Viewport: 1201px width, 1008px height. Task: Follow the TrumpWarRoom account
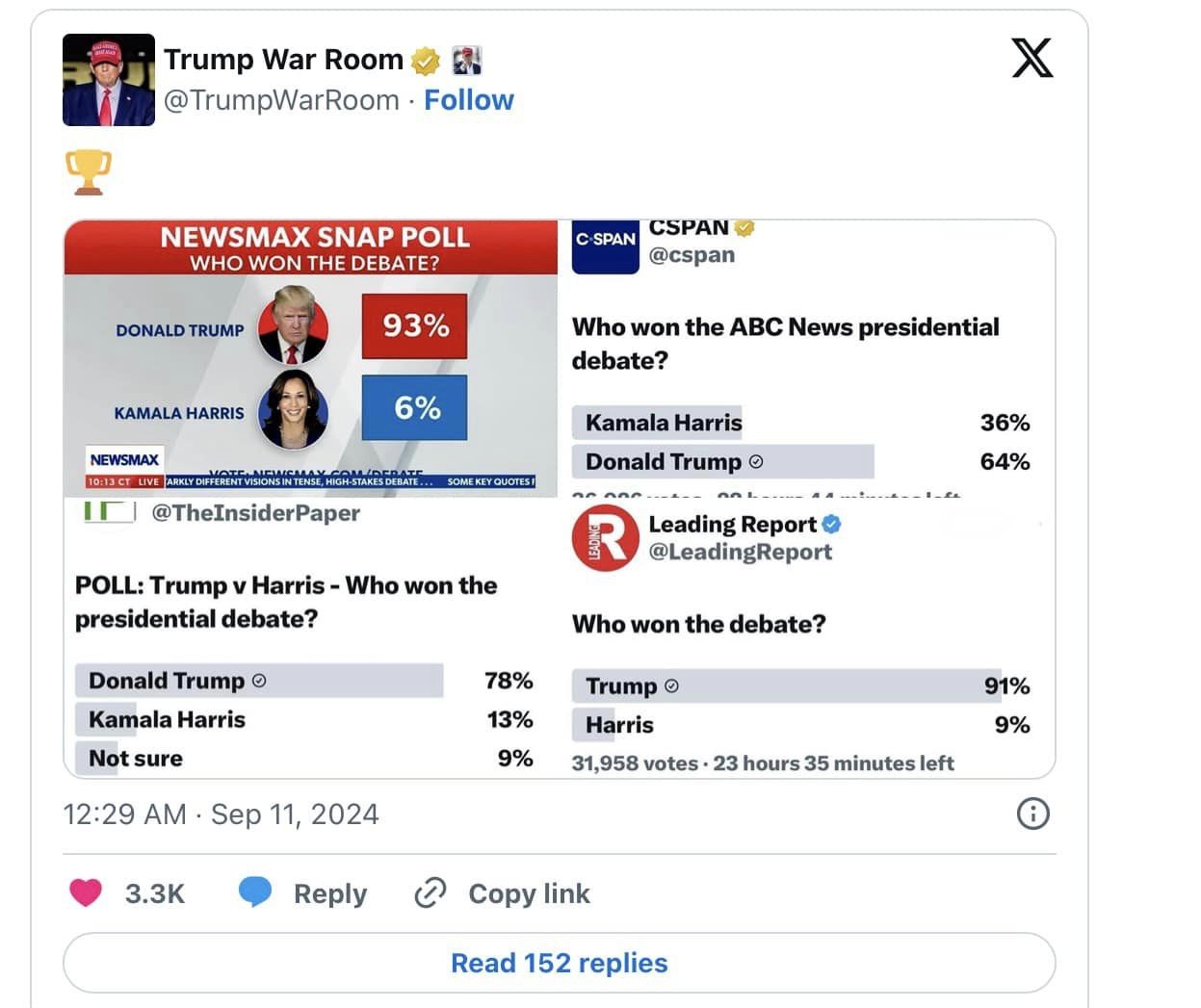(x=469, y=100)
